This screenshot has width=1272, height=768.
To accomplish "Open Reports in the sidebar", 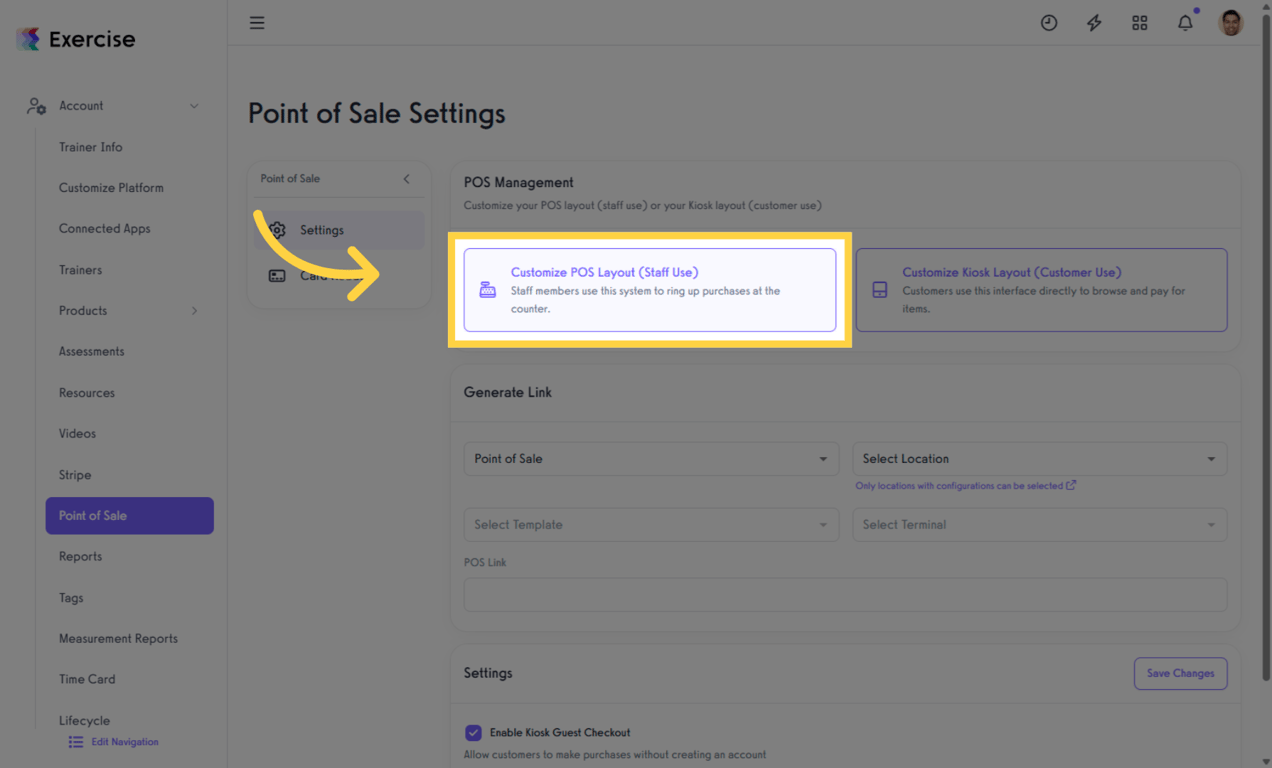I will 80,557.
